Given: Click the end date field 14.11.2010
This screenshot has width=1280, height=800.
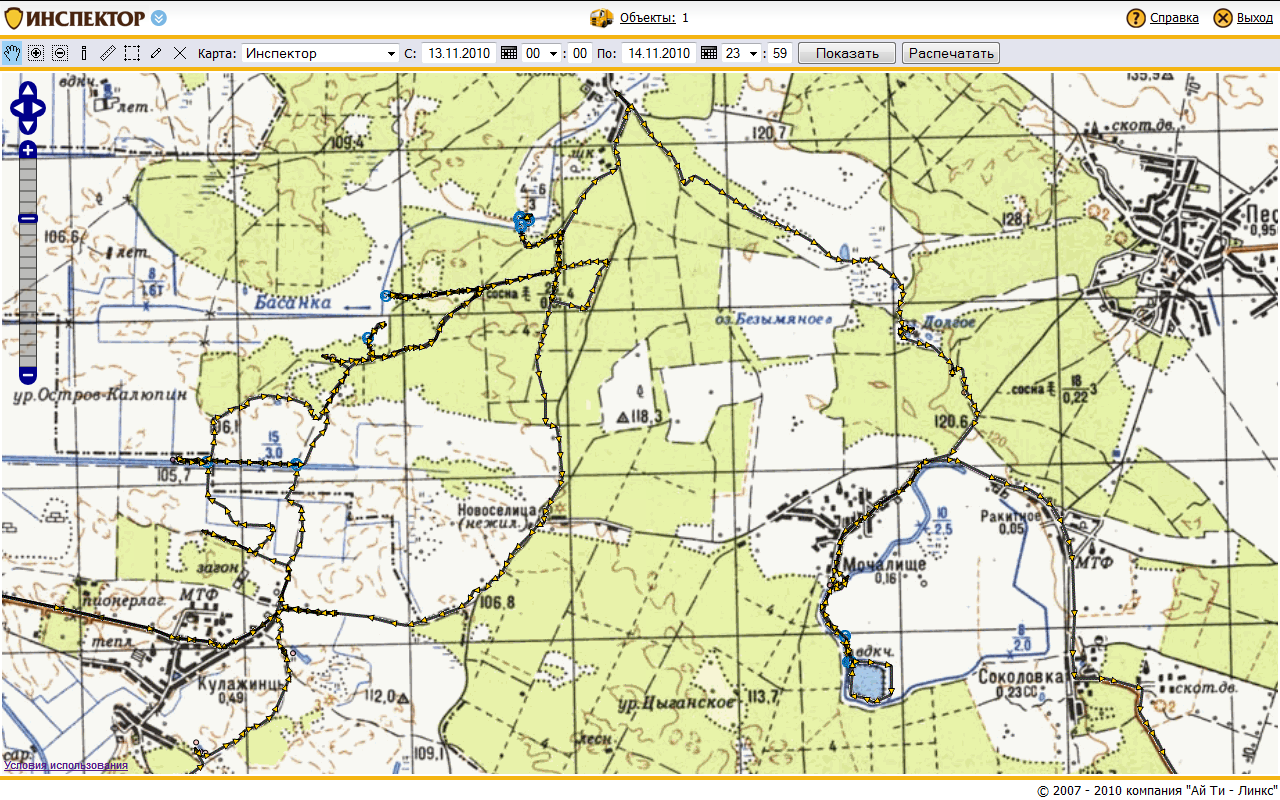Looking at the screenshot, I should pos(659,53).
